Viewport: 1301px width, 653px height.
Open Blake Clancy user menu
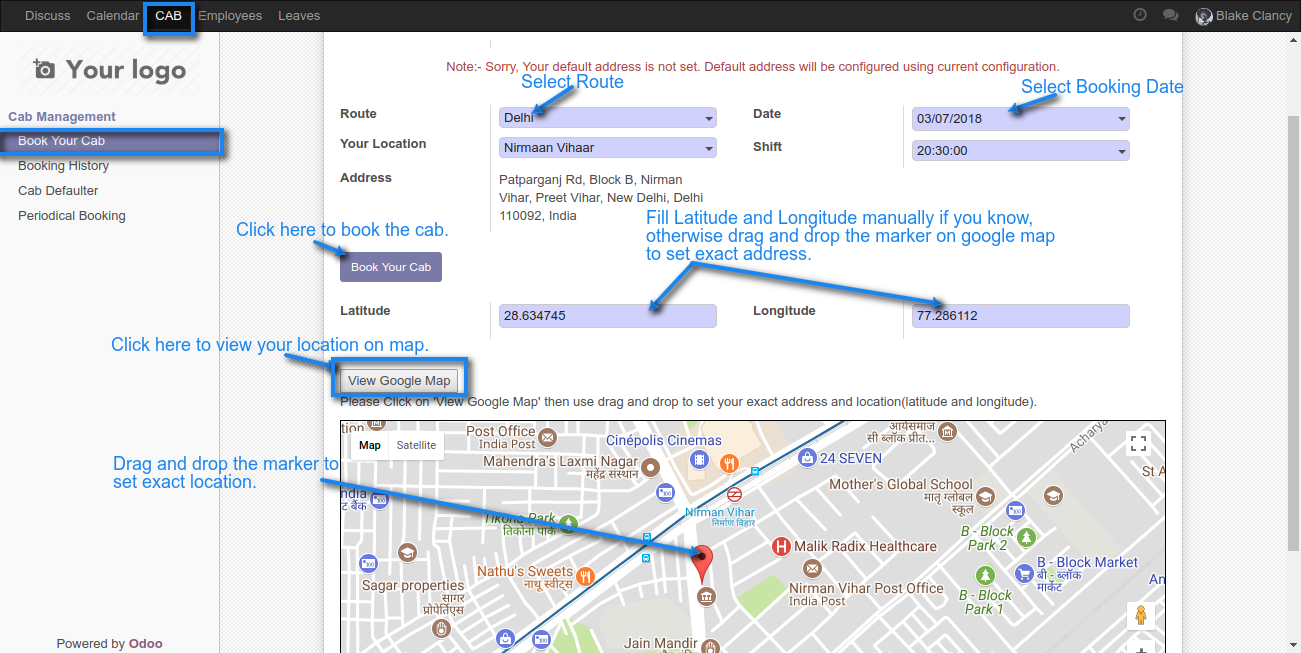1244,16
